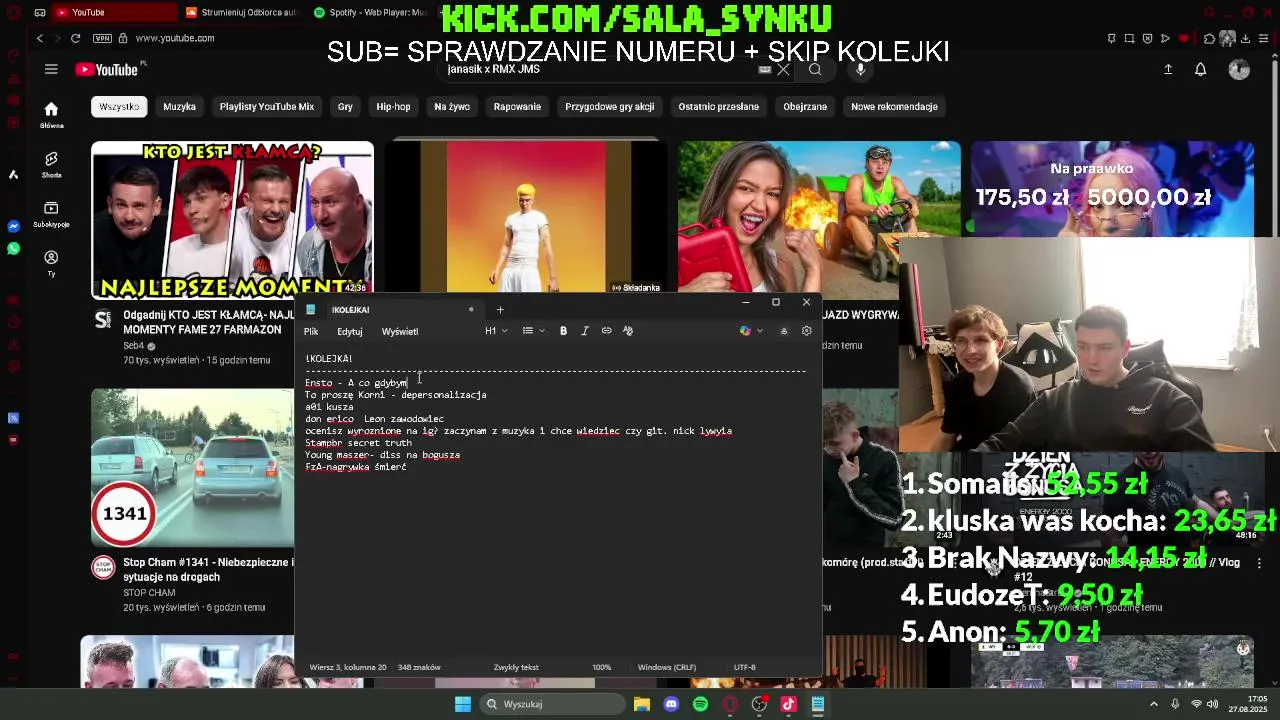Image resolution: width=1280 pixels, height=720 pixels.
Task: Click the taskbar Wyszukaj search box
Action: [x=550, y=704]
